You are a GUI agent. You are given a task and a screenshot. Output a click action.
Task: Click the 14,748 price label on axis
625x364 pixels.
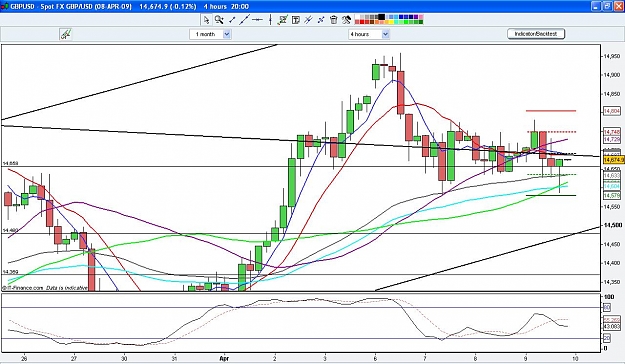coord(612,132)
